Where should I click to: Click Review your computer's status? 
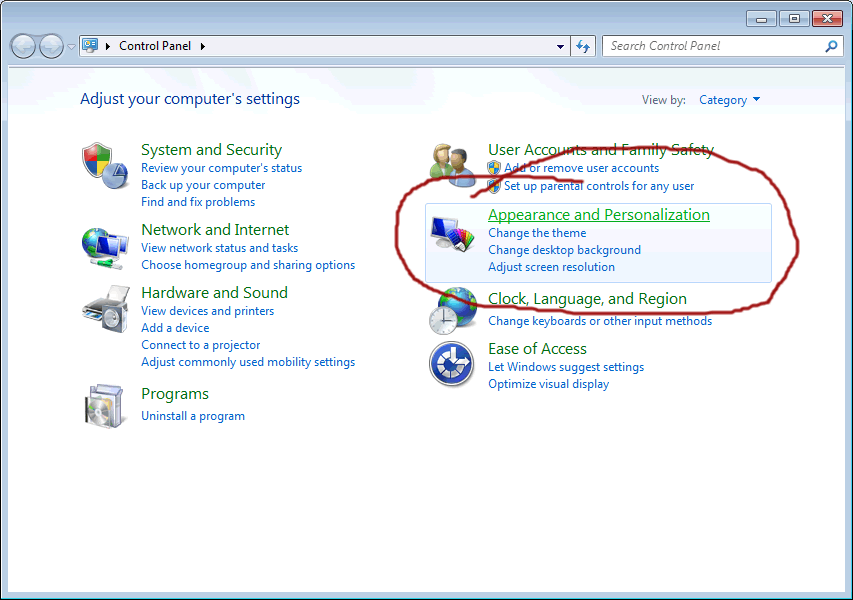pyautogui.click(x=221, y=168)
